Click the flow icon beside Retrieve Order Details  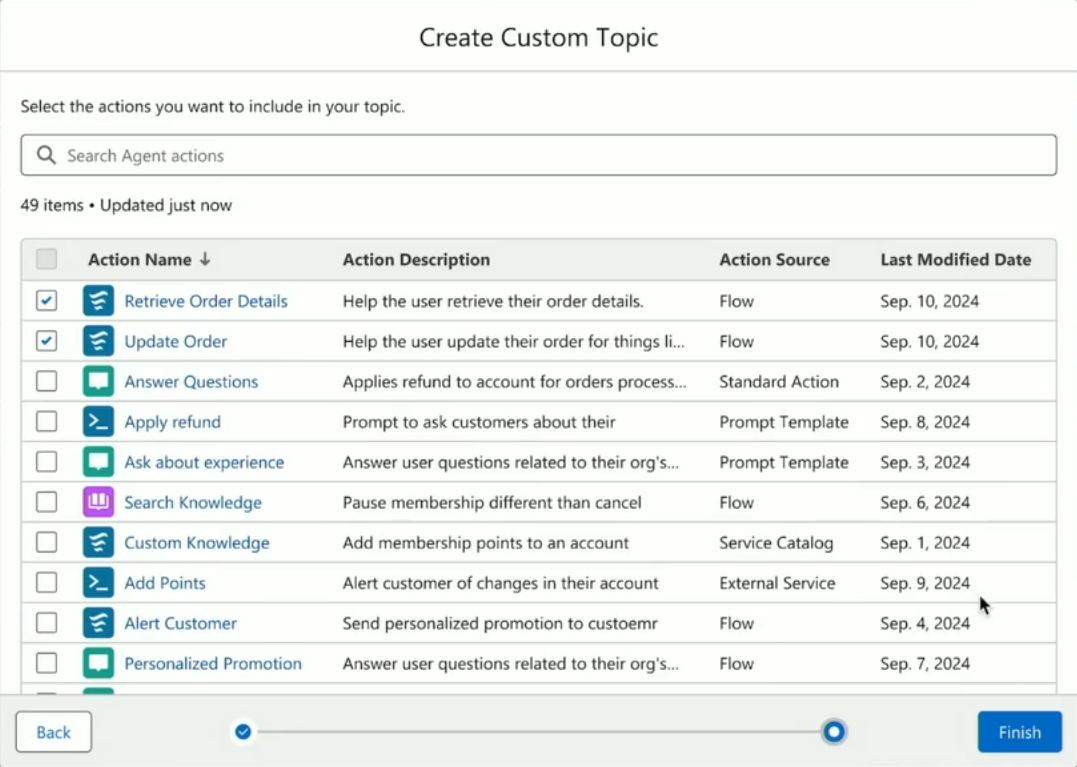tap(98, 301)
